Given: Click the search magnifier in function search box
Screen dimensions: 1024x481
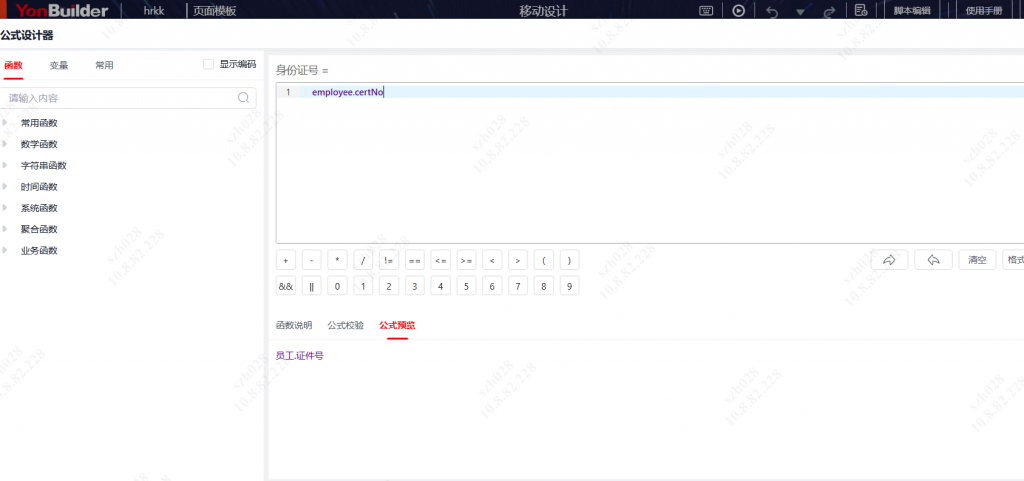Looking at the screenshot, I should tap(243, 98).
